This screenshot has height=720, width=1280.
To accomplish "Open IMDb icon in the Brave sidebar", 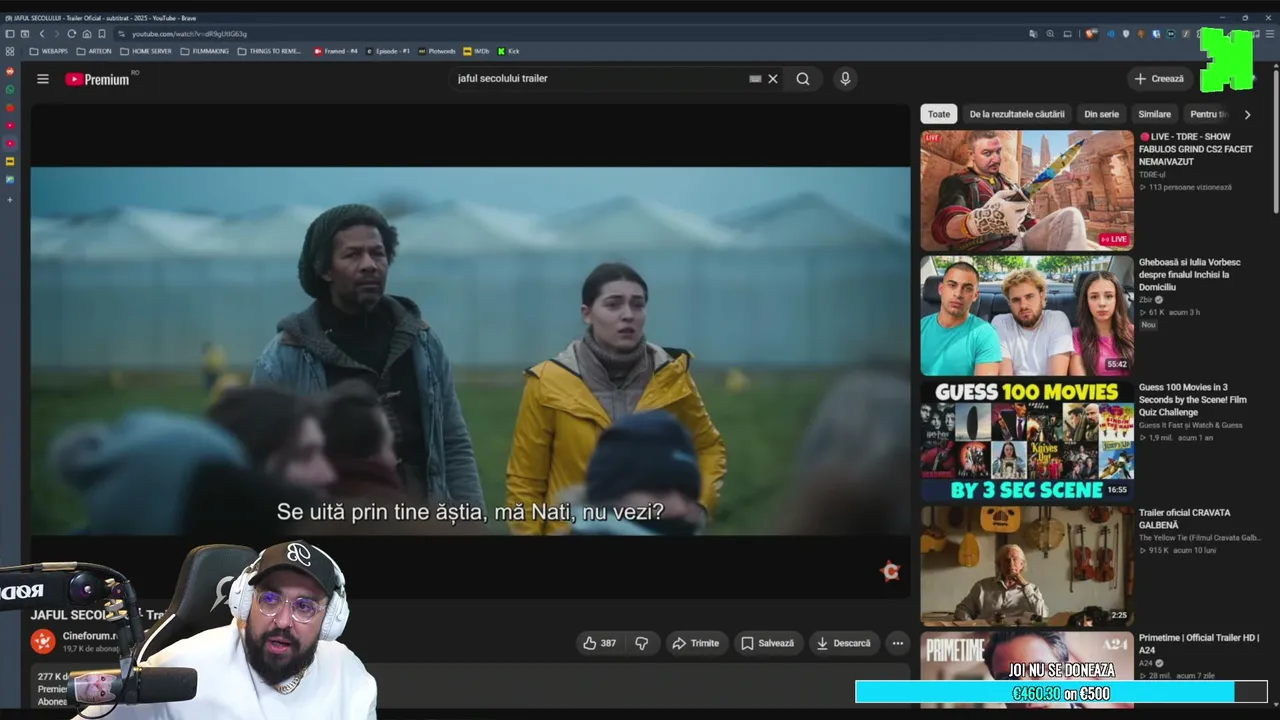I will pyautogui.click(x=10, y=161).
